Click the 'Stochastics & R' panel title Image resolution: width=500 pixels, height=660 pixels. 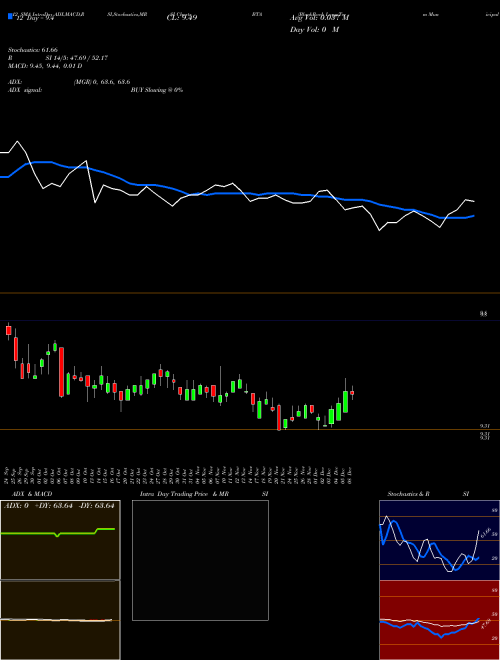pyautogui.click(x=408, y=494)
